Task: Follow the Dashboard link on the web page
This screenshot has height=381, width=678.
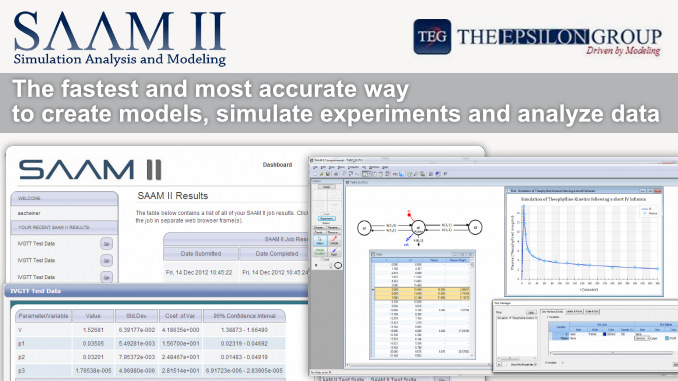Action: pos(277,165)
